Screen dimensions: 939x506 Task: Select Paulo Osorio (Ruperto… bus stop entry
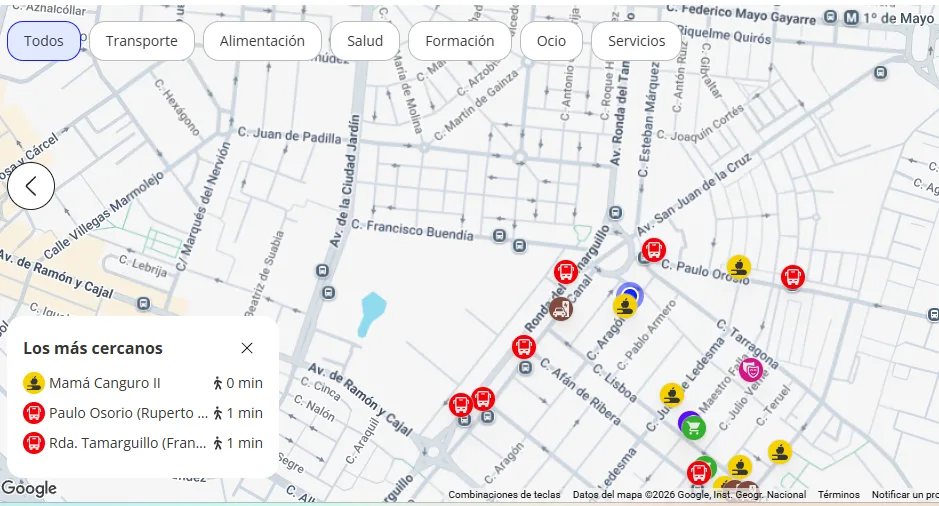143,413
